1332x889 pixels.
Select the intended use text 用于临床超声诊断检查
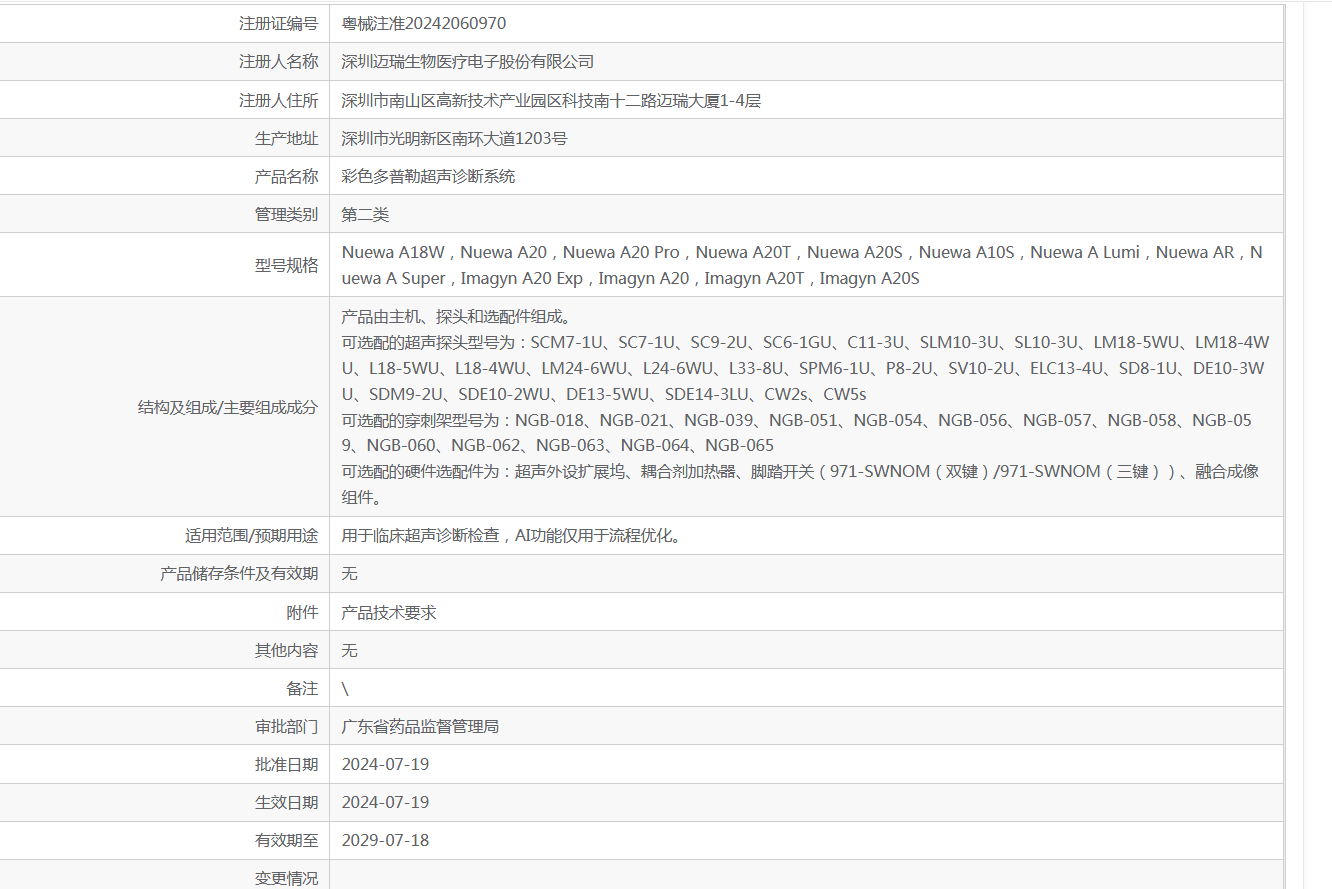[513, 536]
